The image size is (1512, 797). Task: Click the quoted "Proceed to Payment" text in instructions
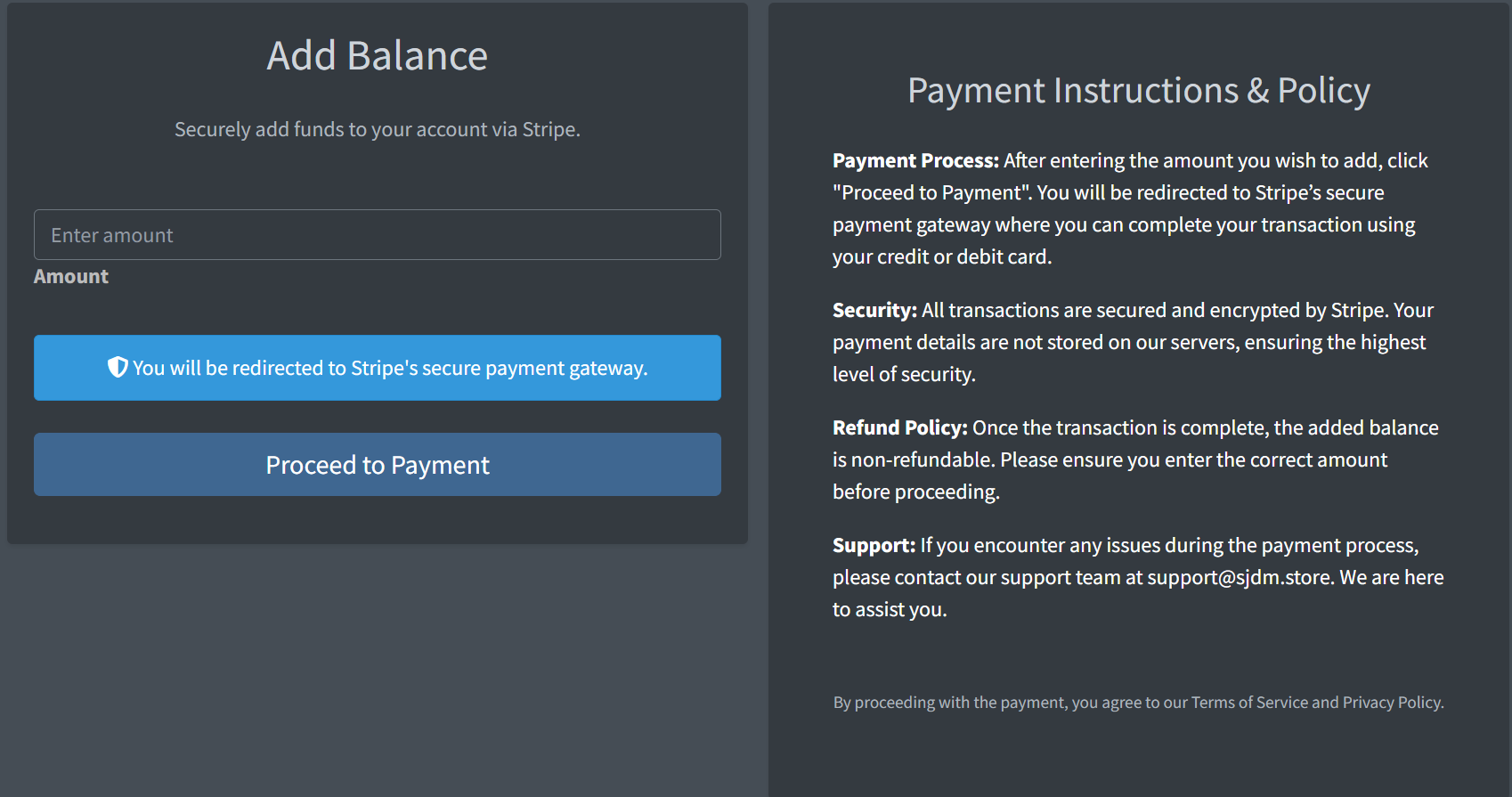(932, 192)
